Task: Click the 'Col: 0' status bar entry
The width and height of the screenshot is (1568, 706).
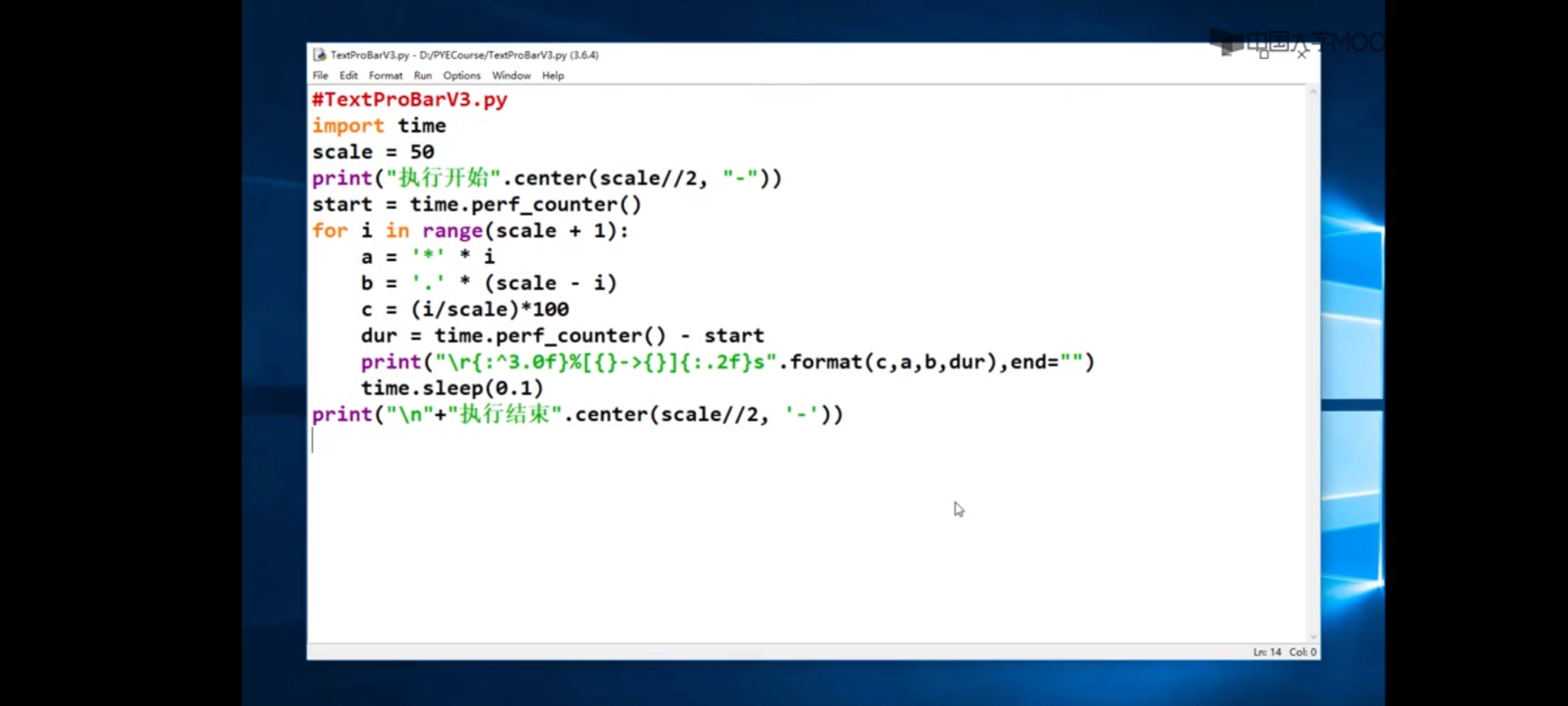Action: [x=1302, y=652]
